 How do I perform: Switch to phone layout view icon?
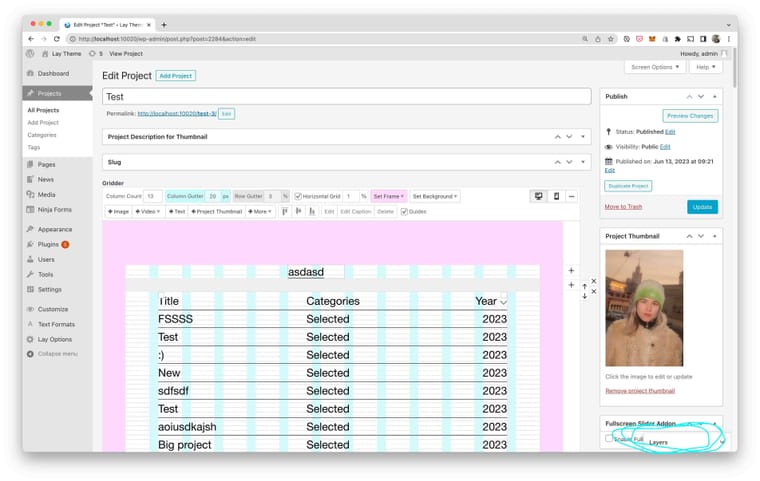(x=556, y=196)
